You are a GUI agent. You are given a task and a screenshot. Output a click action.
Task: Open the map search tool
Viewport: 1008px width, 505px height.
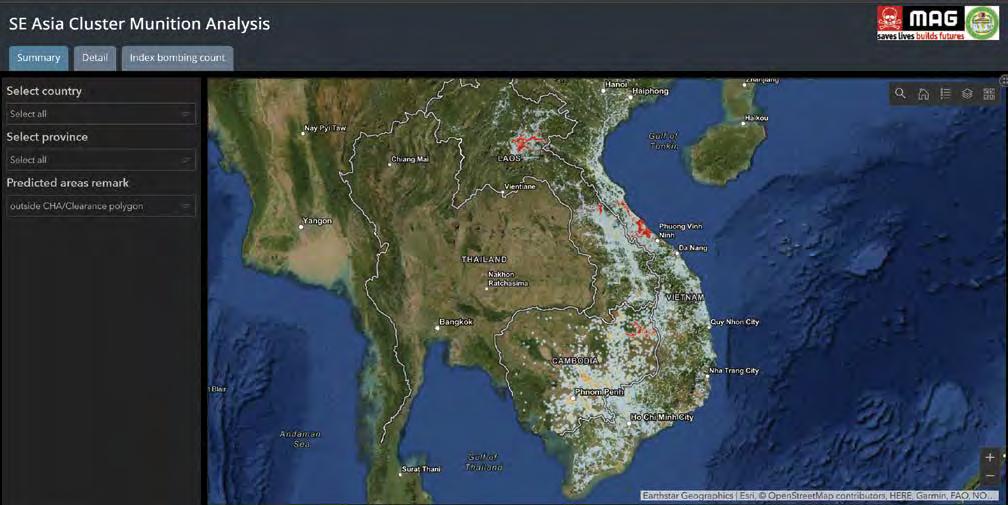click(901, 94)
